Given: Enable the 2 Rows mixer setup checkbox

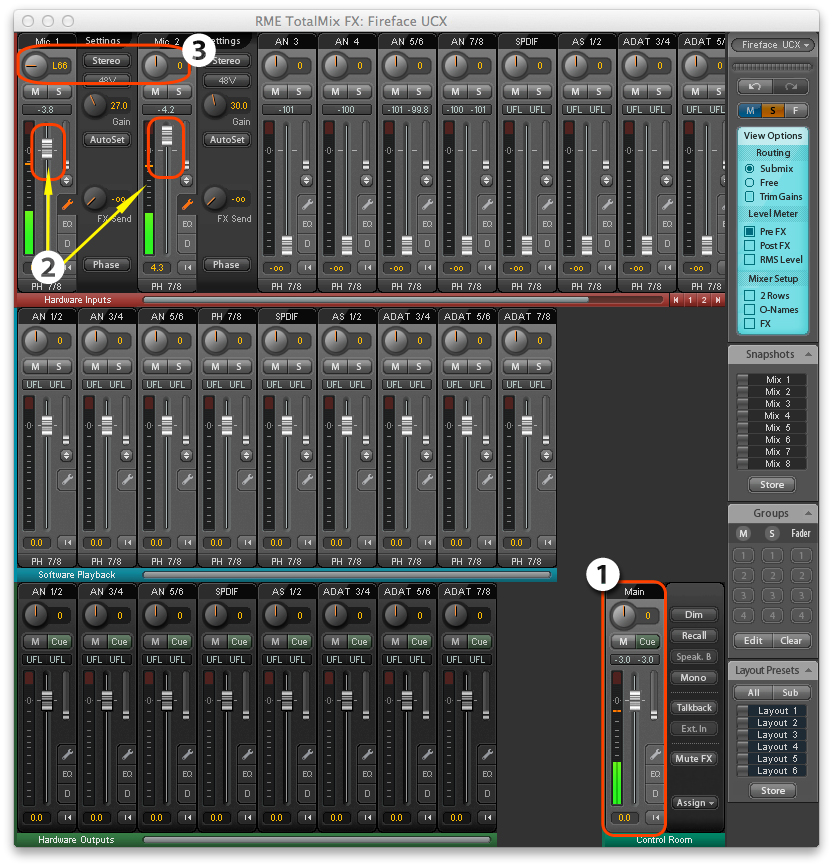Looking at the screenshot, I should coord(750,296).
